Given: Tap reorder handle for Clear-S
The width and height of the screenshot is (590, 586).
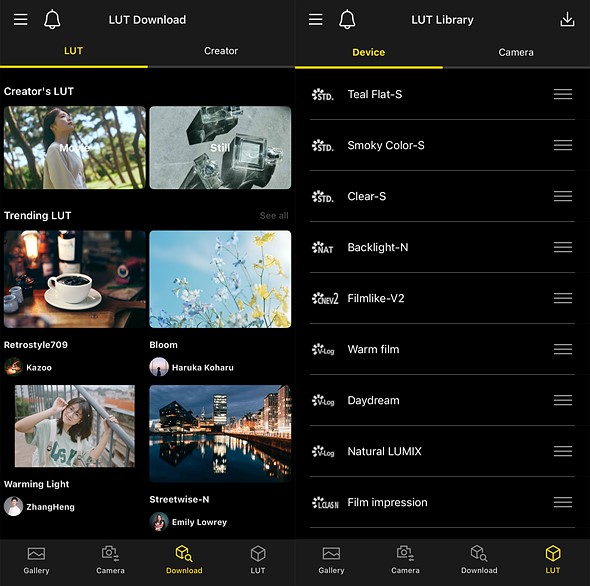Looking at the screenshot, I should tap(563, 196).
